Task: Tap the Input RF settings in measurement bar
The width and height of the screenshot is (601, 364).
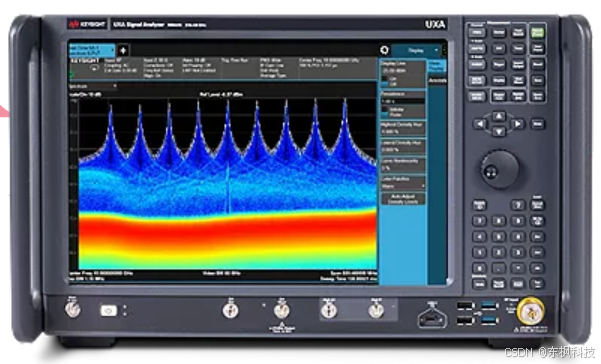Action: [120, 66]
